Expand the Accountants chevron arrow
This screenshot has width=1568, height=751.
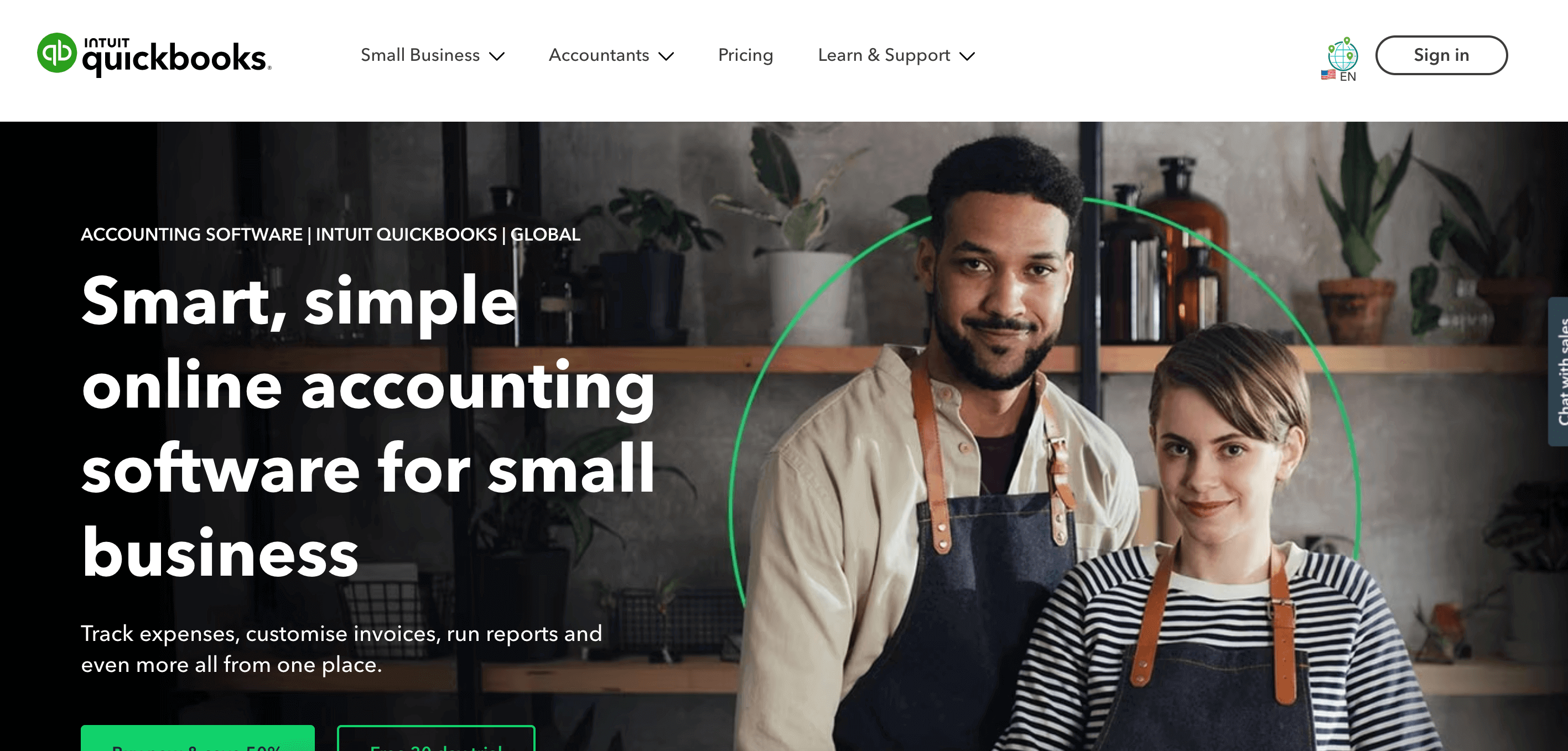click(x=667, y=56)
